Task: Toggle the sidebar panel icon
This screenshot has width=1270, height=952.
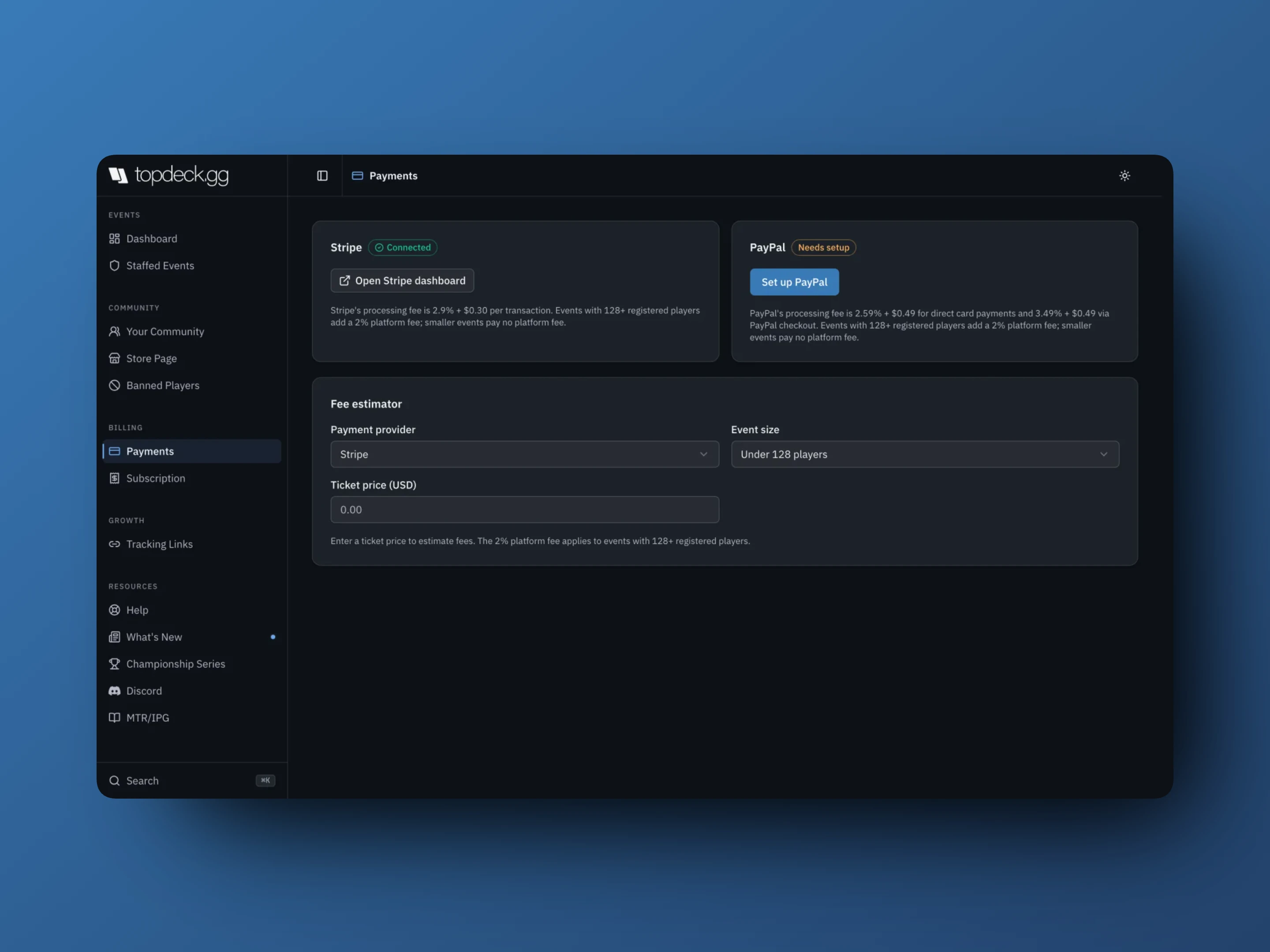Action: tap(322, 175)
